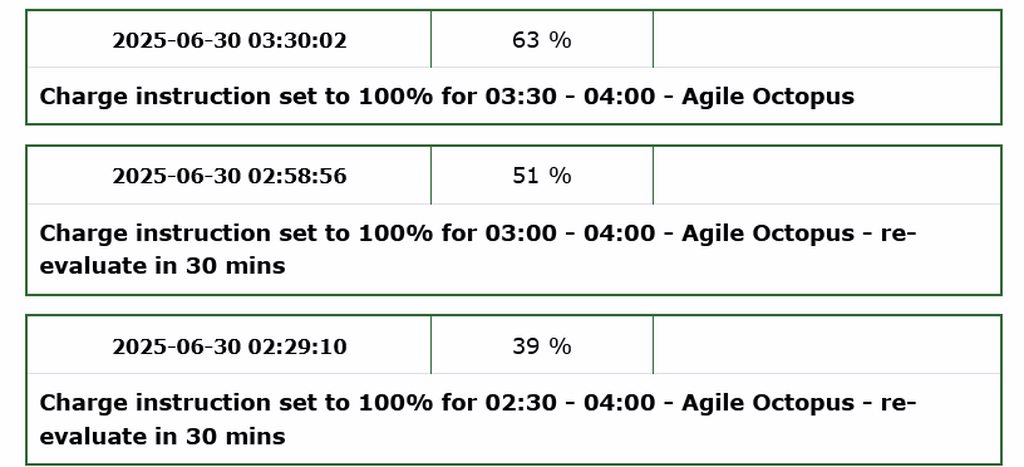The height and width of the screenshot is (467, 1024).
Task: Click the 2025-06-30 03:30:02 timestamp
Action: point(229,40)
